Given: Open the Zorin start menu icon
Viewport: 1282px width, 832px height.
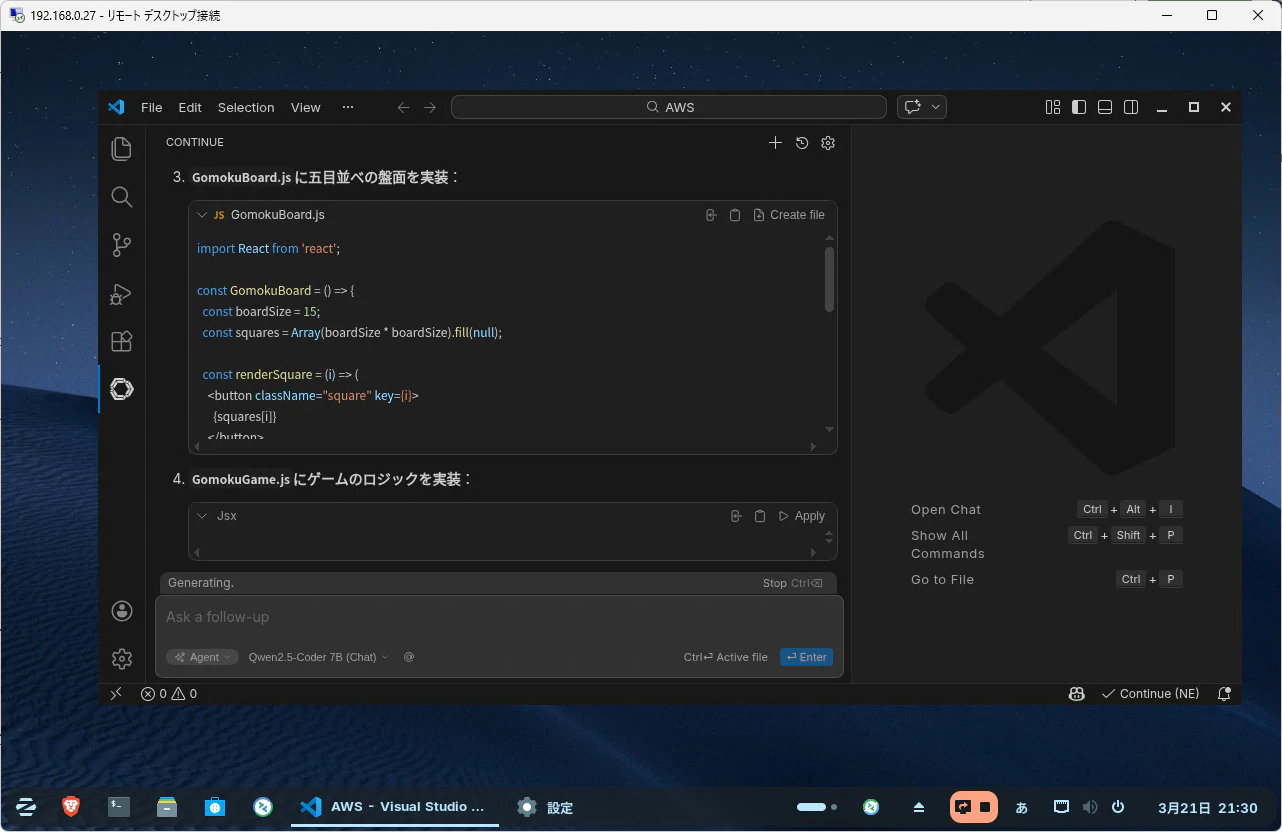Looking at the screenshot, I should point(26,806).
